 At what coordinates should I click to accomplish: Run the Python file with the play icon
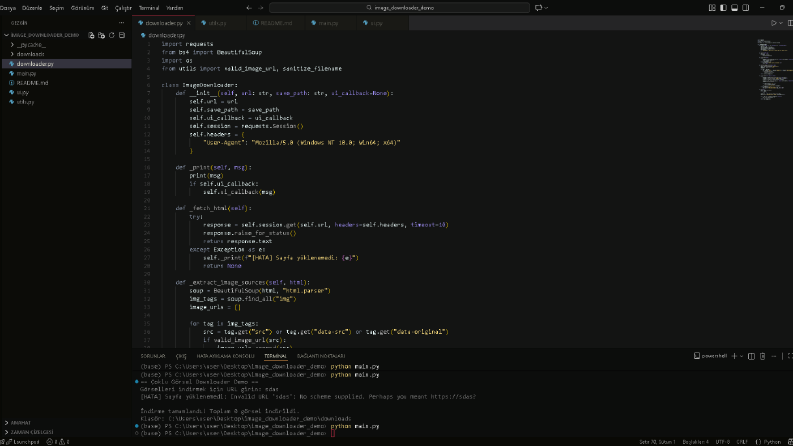click(773, 23)
